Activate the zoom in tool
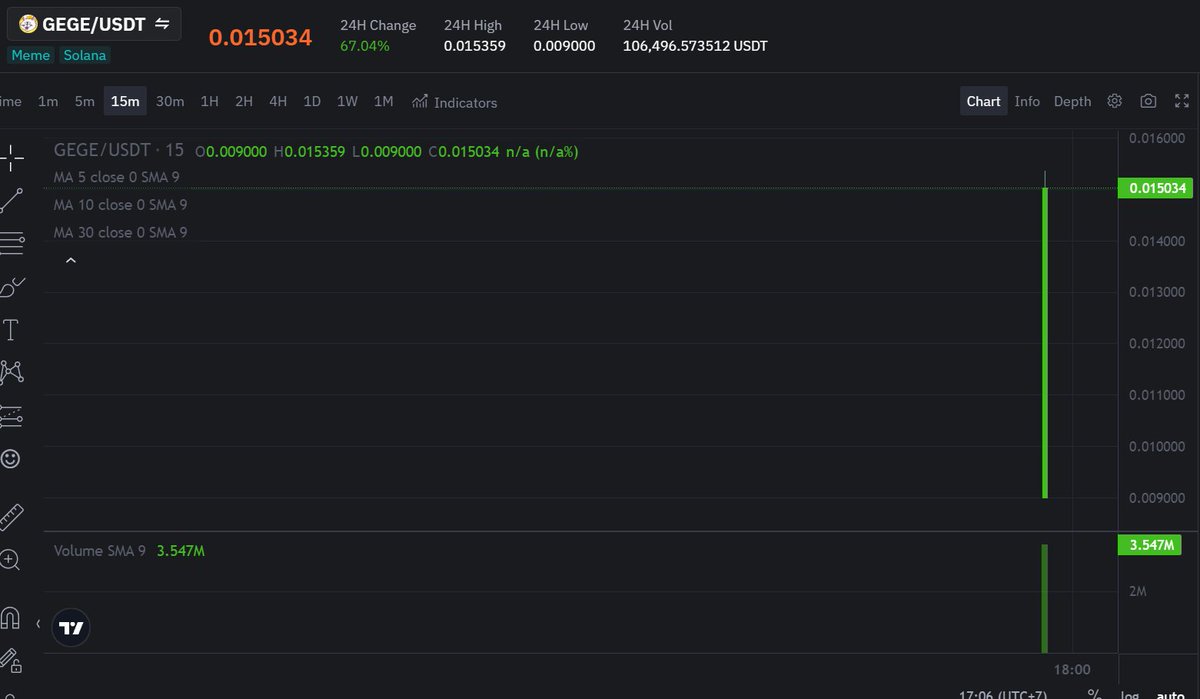The height and width of the screenshot is (699, 1200). pos(10,560)
